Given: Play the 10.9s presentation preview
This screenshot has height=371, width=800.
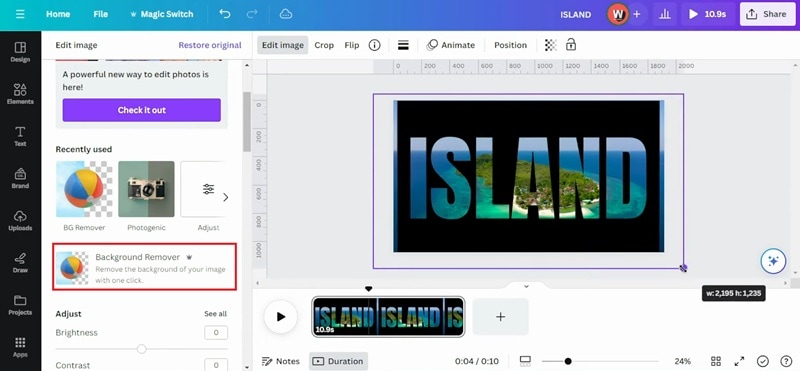Looking at the screenshot, I should coord(708,14).
